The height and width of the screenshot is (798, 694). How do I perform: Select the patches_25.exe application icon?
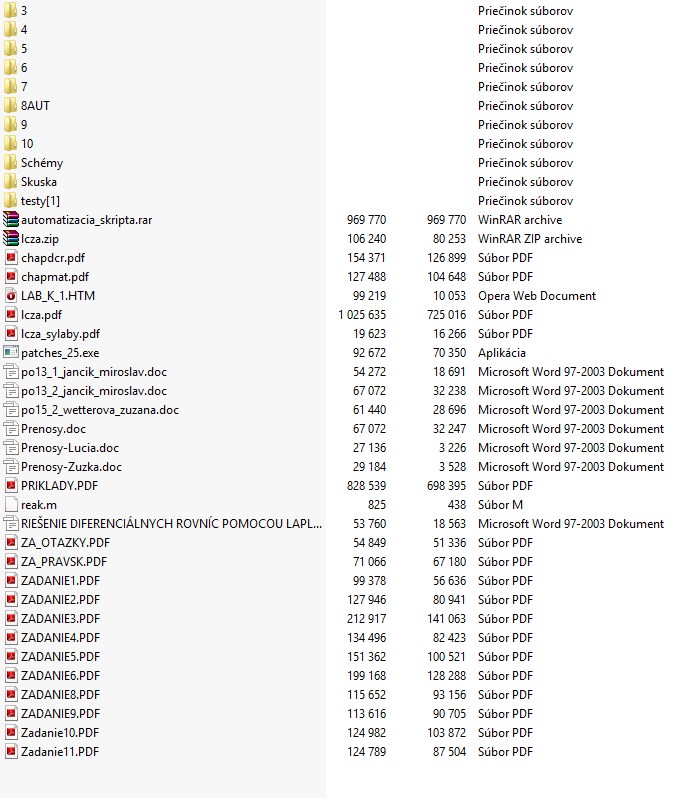tap(11, 353)
